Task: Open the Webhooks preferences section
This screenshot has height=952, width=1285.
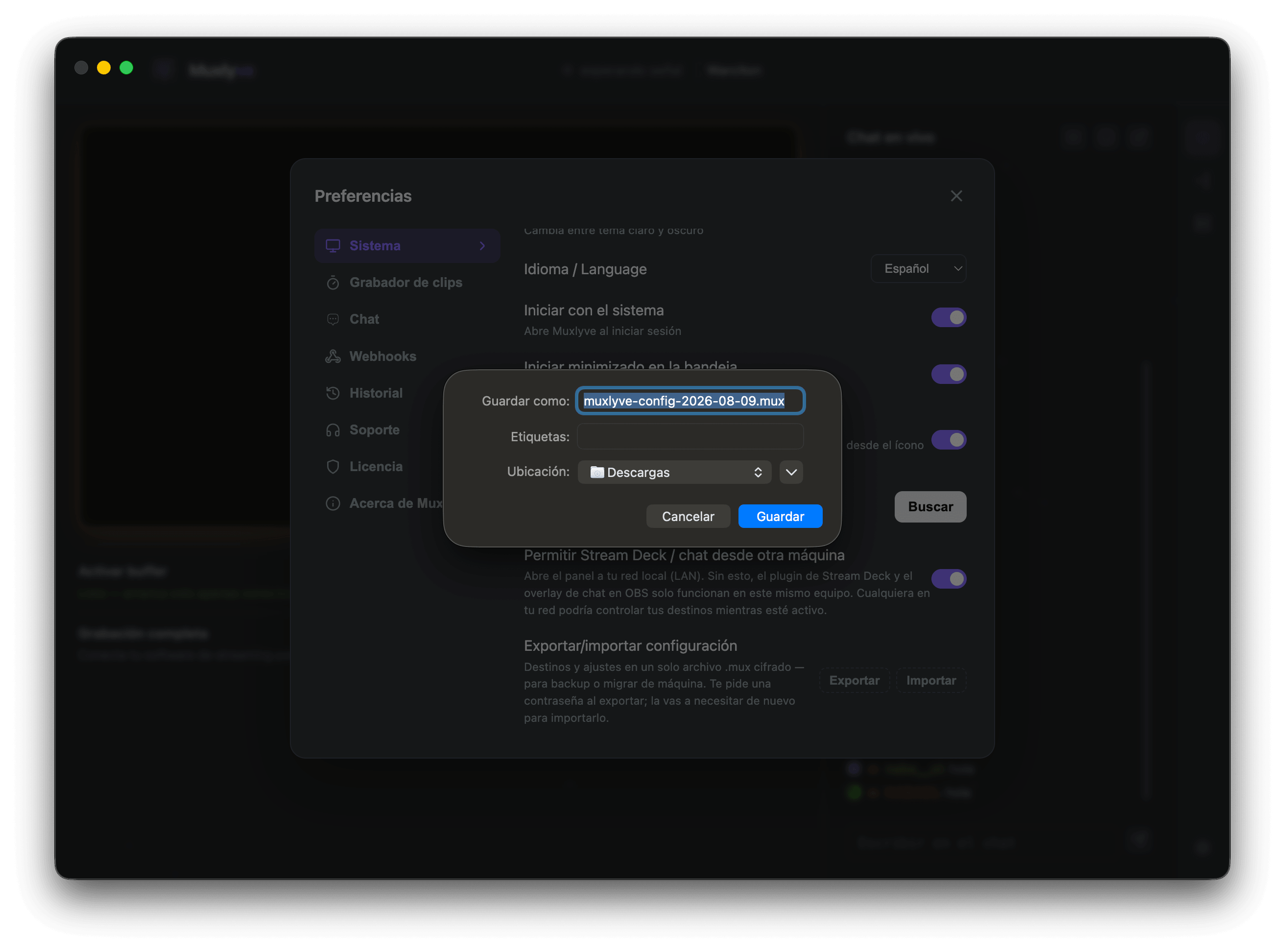Action: coord(407,356)
